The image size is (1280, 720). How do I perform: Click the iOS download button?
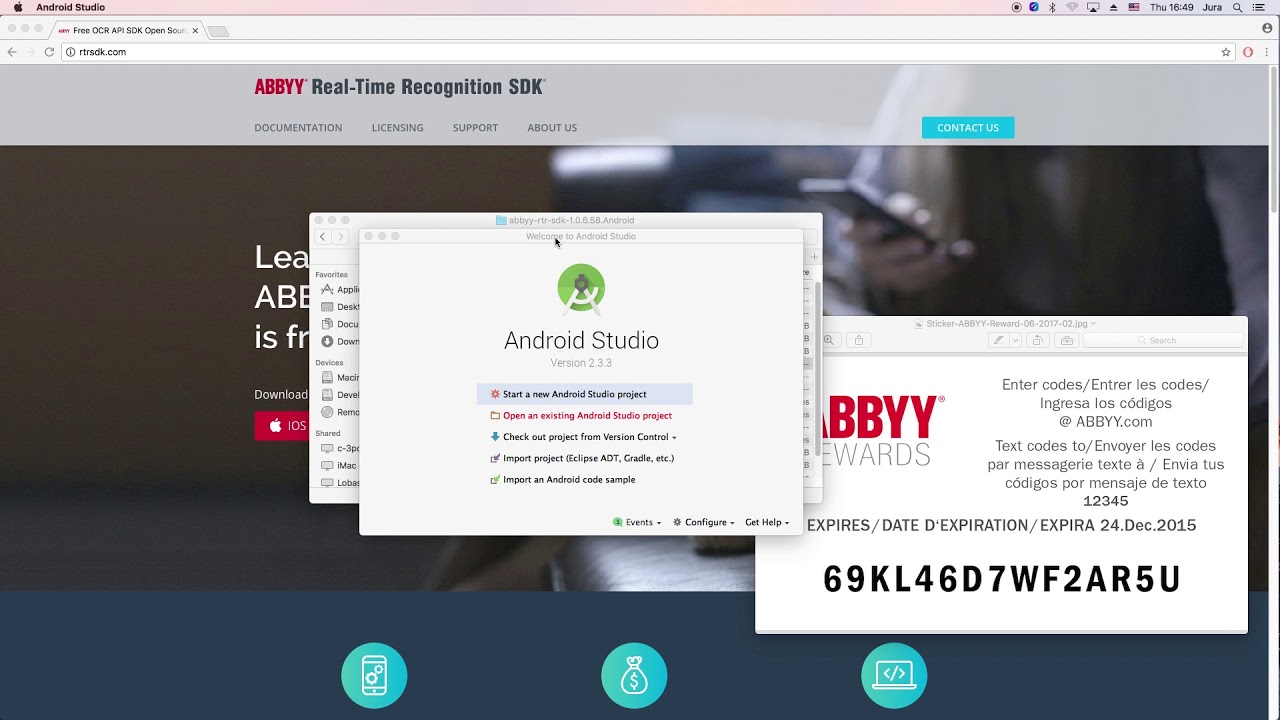[284, 426]
